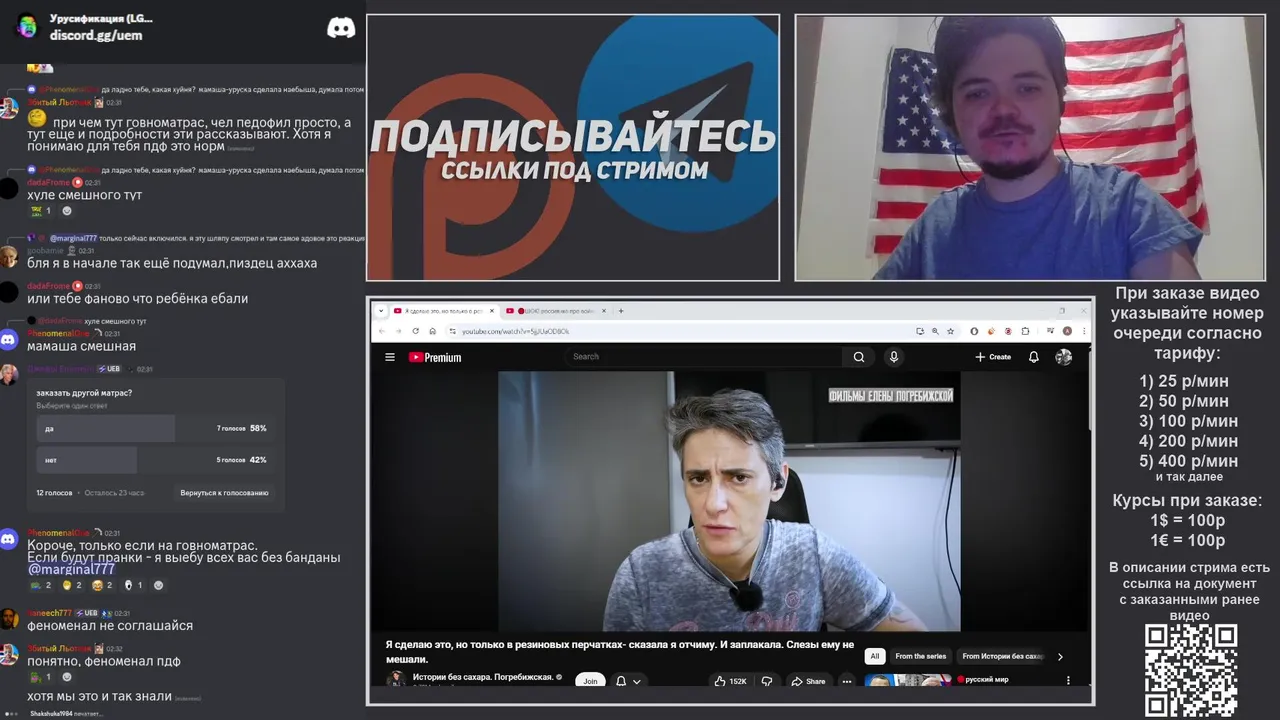The width and height of the screenshot is (1280, 720).
Task: Open channel avatar of Истории без сахара
Action: coord(396,679)
